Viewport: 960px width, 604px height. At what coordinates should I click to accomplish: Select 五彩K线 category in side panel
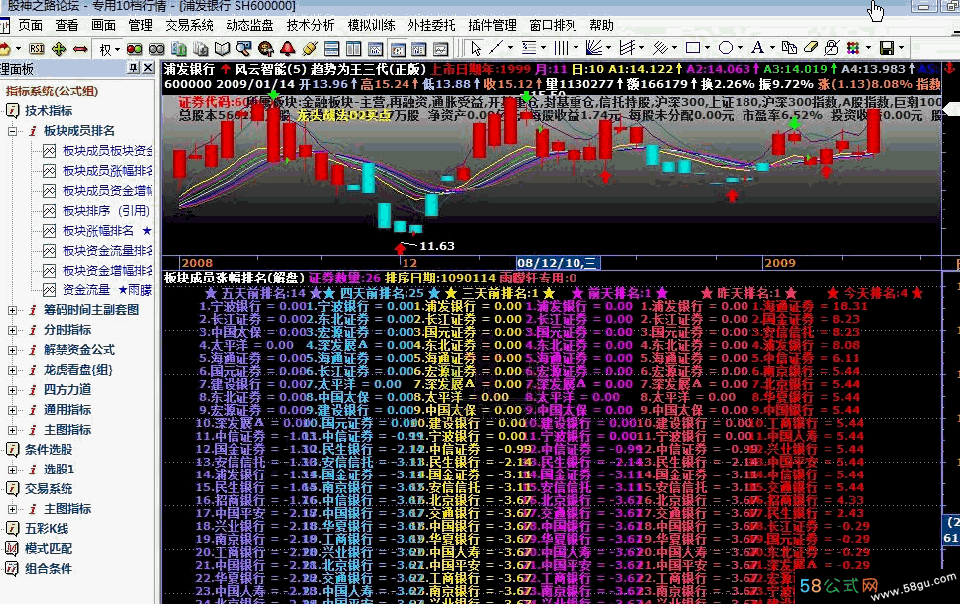(47, 529)
